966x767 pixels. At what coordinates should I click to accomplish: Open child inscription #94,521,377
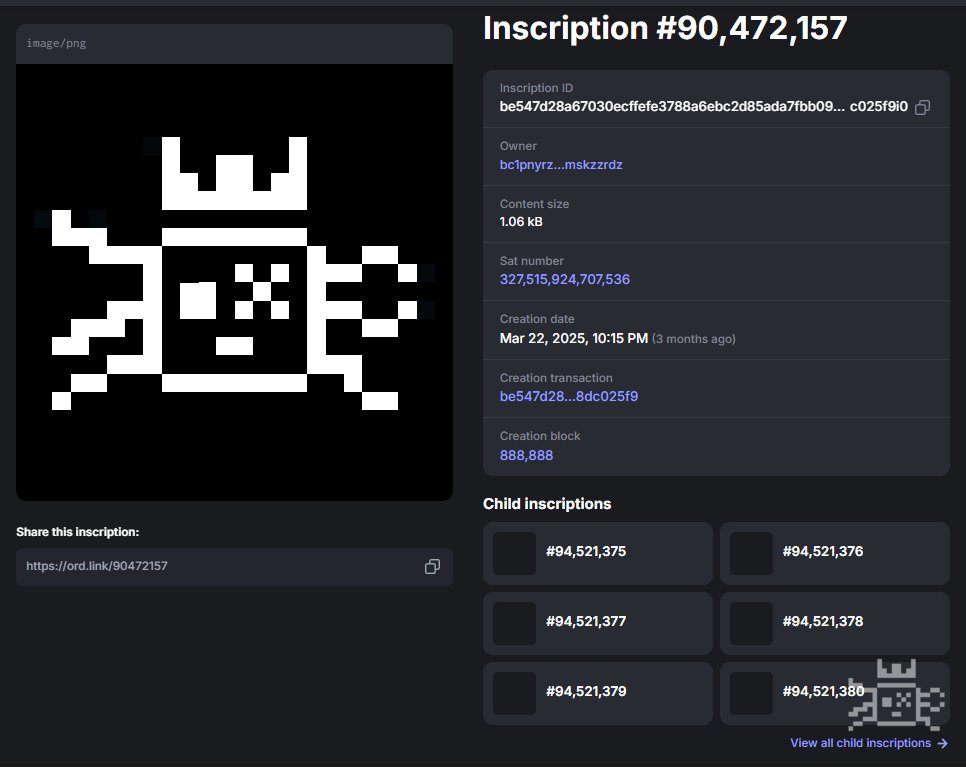click(x=598, y=623)
